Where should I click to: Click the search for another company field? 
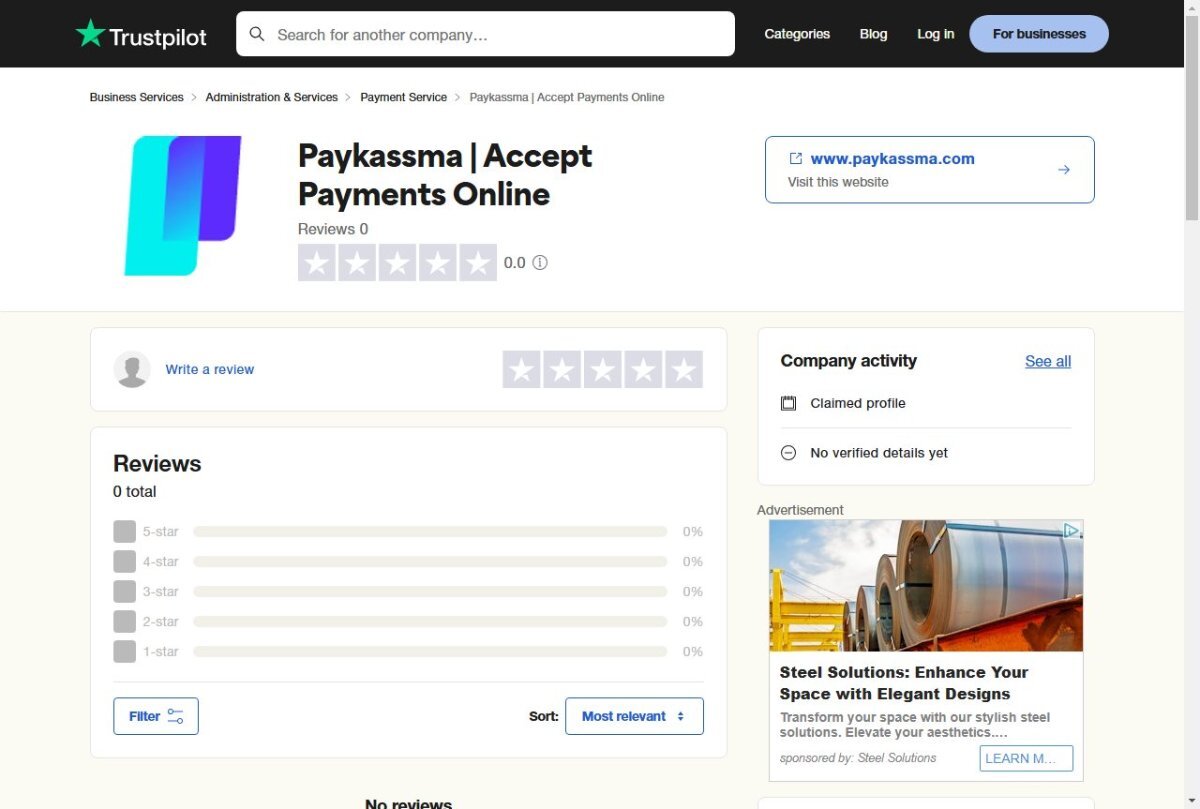(485, 34)
